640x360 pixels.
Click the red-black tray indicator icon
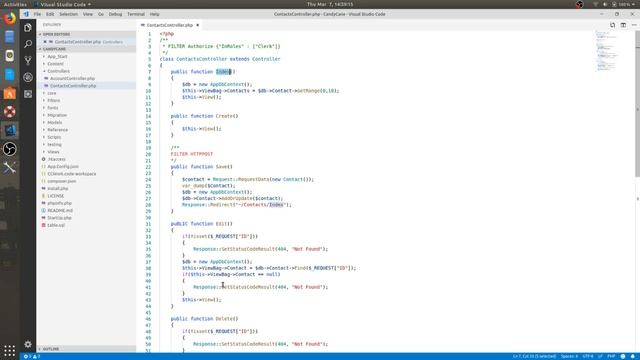point(579,4)
